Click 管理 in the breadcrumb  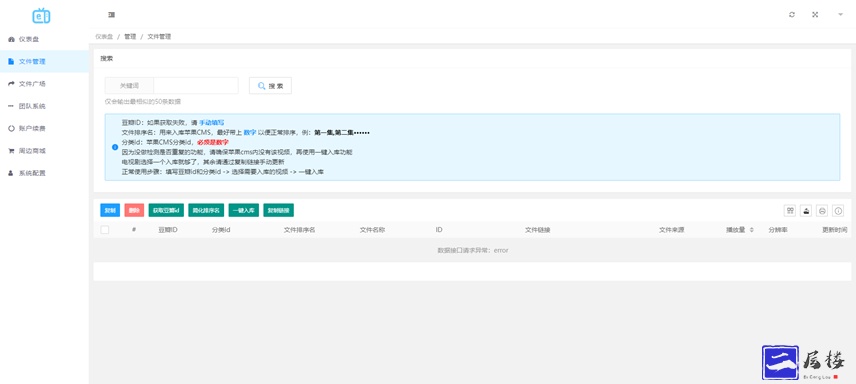pyautogui.click(x=130, y=37)
